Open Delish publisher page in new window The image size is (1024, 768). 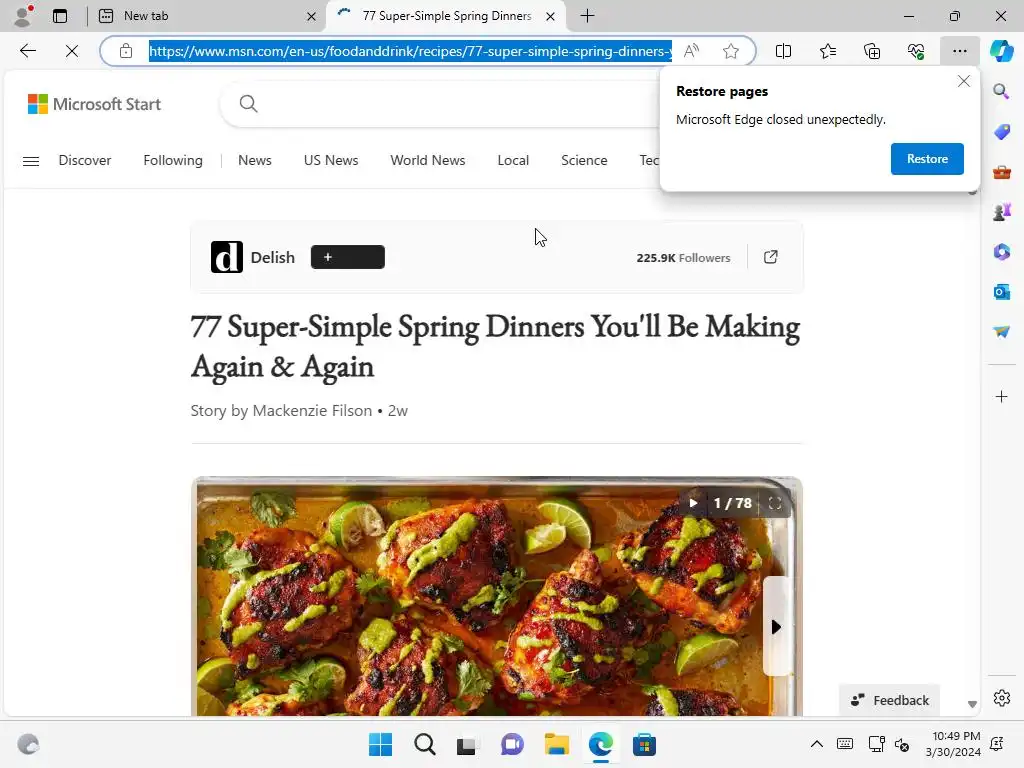click(771, 257)
